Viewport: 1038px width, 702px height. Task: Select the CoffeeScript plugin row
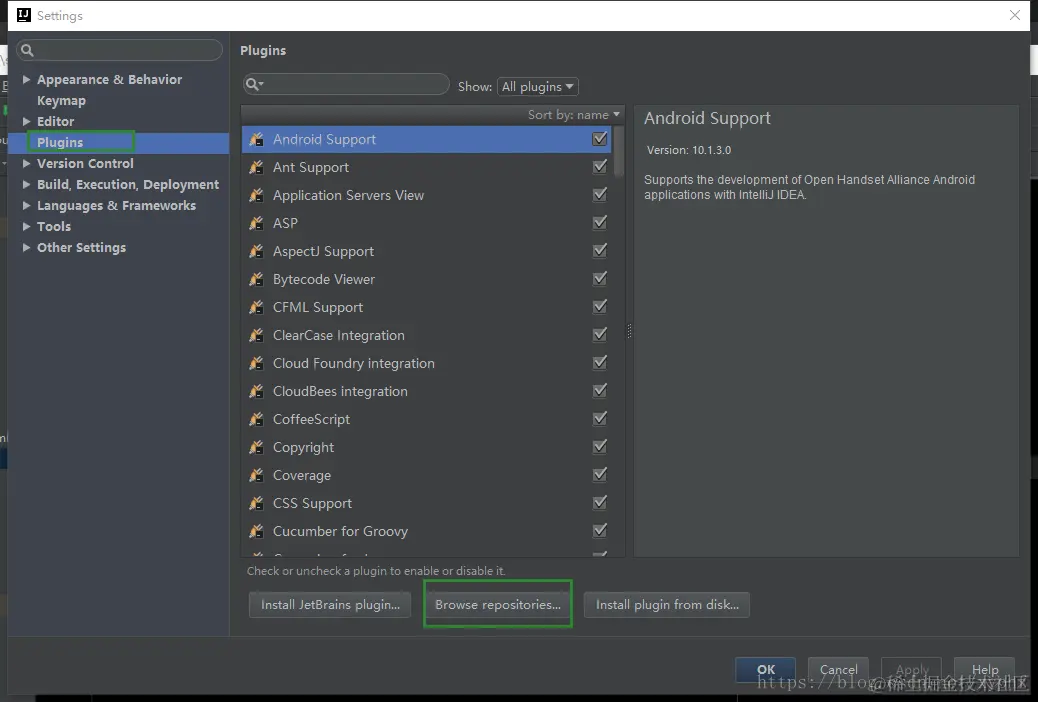click(427, 419)
